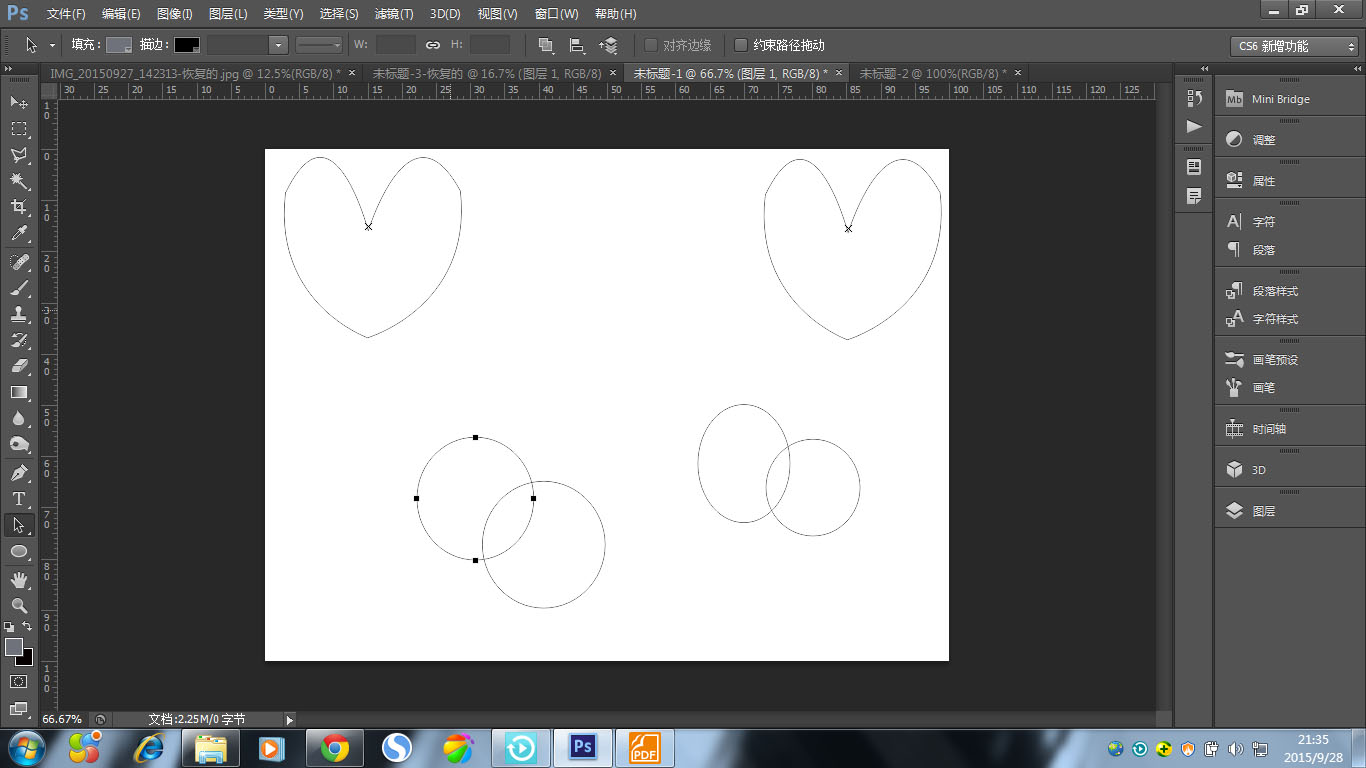Expand the narrow icon panel column

click(1203, 69)
